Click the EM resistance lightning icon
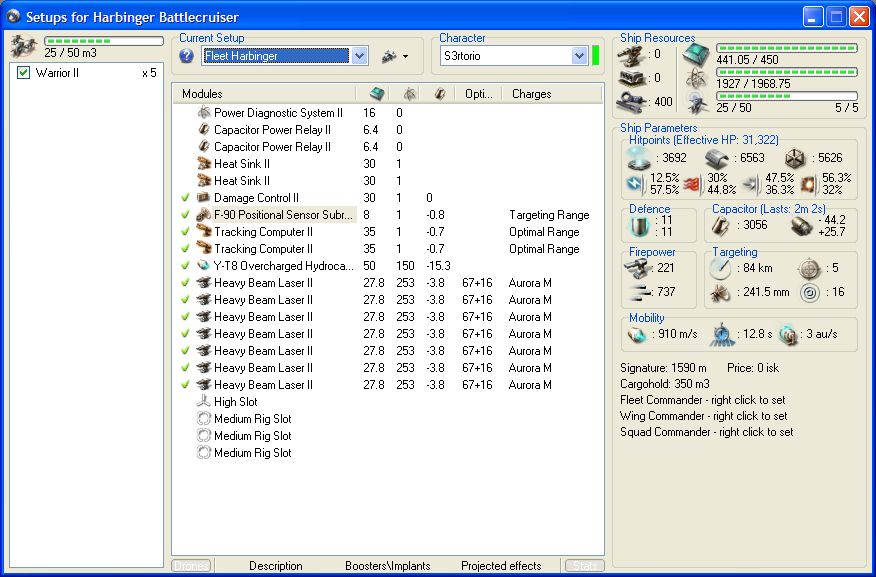 tap(635, 184)
